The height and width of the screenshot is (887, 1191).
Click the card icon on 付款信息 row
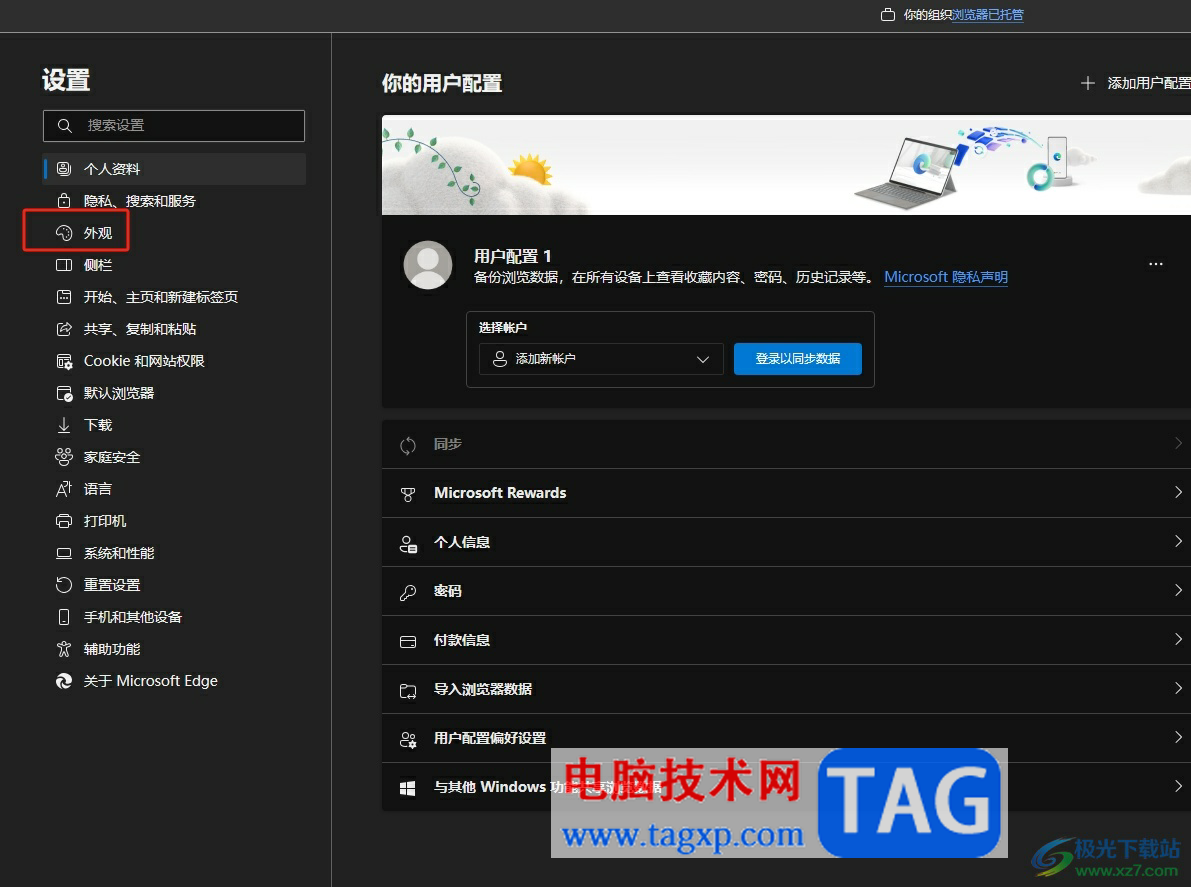point(408,640)
